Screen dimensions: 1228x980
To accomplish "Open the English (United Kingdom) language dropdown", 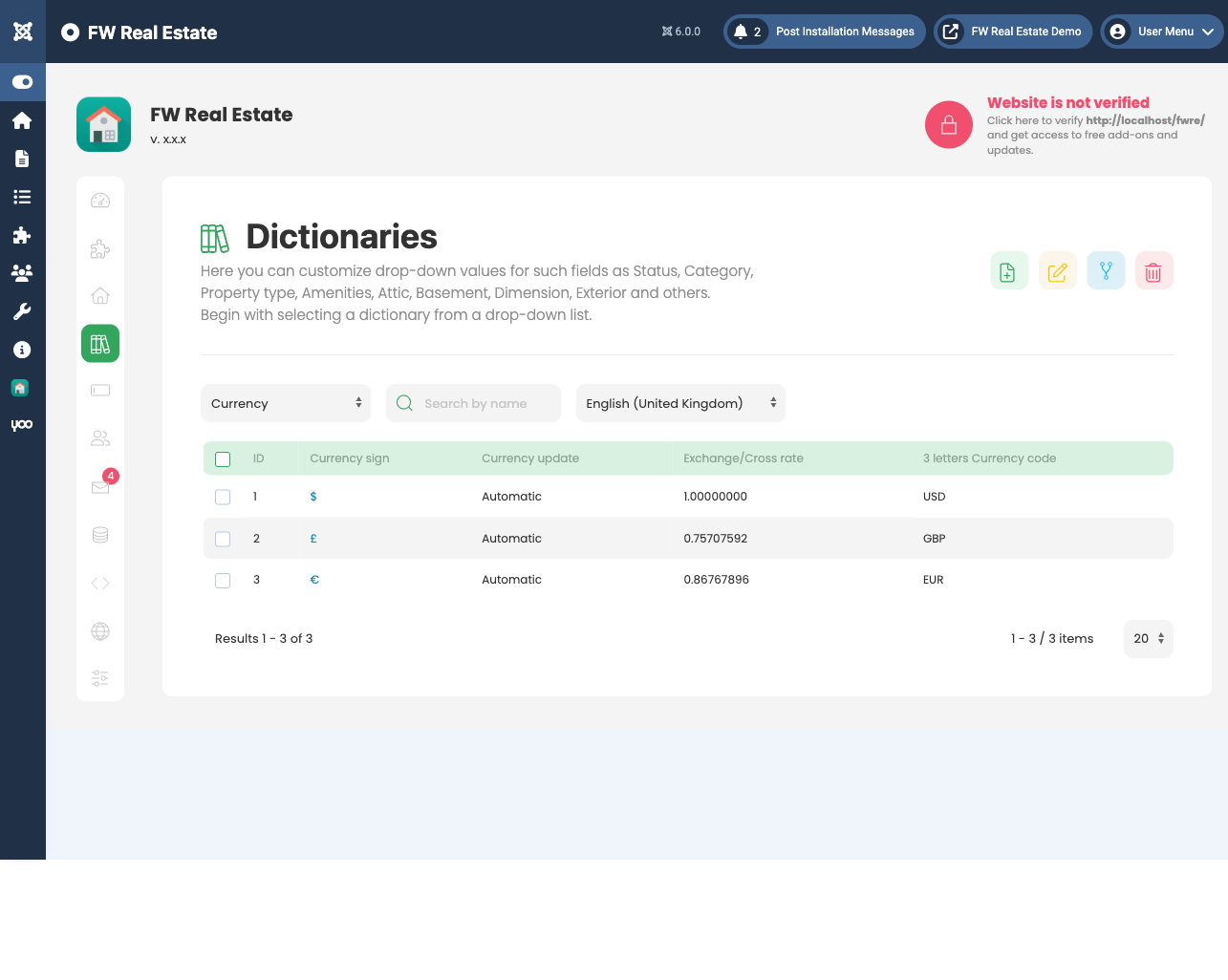I will pyautogui.click(x=680, y=403).
